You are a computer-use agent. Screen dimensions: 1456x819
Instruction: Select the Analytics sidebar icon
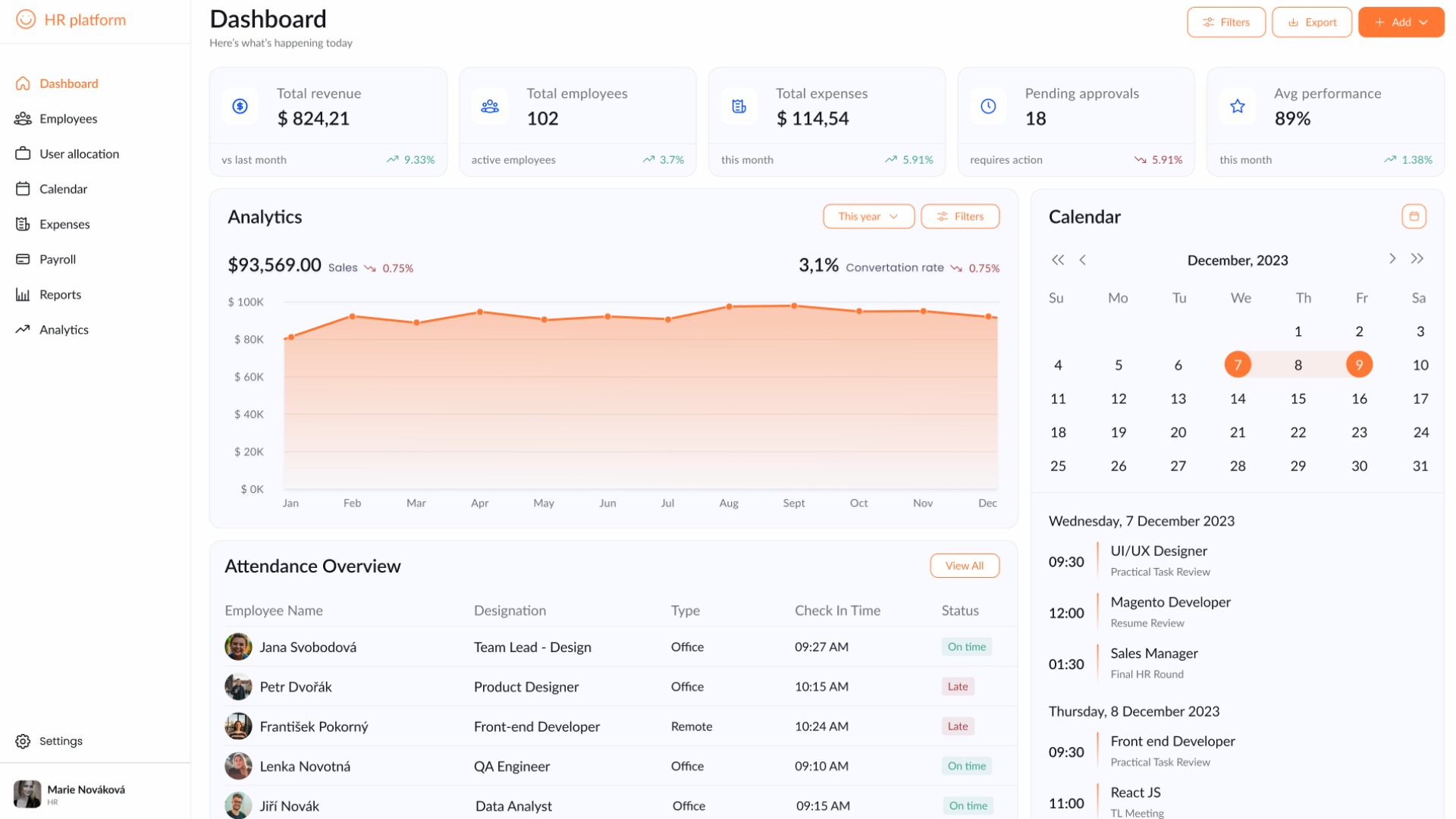(23, 329)
